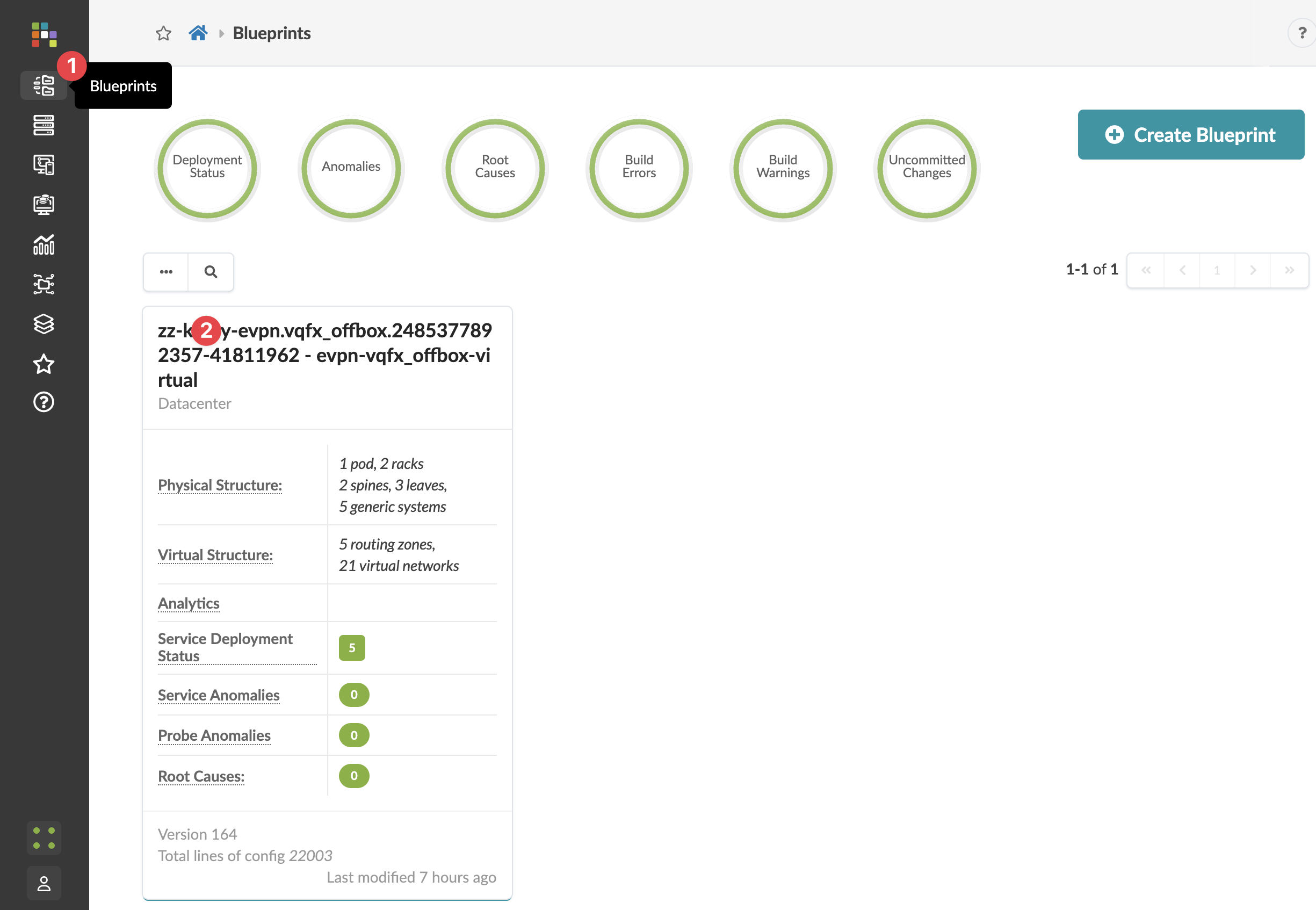1316x910 pixels.
Task: Expand the search query panel
Action: click(x=211, y=272)
